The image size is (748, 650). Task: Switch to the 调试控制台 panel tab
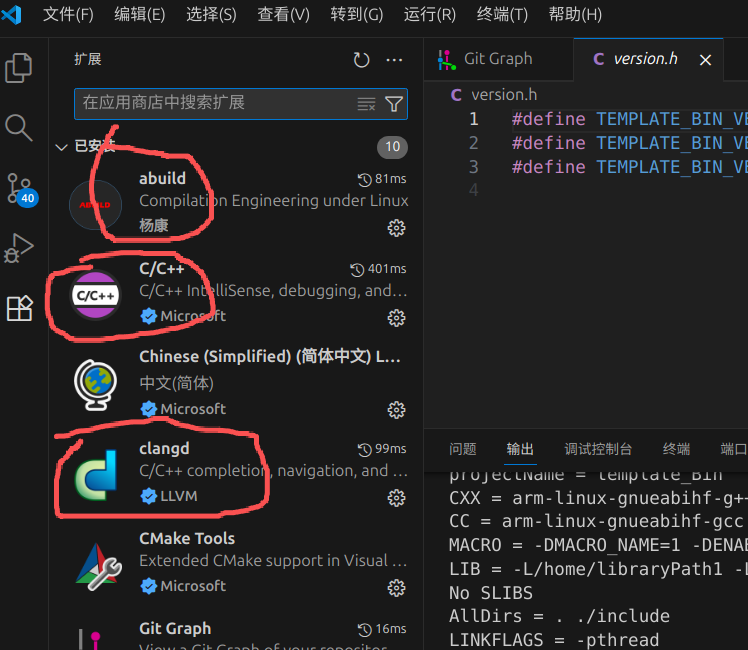[x=598, y=449]
